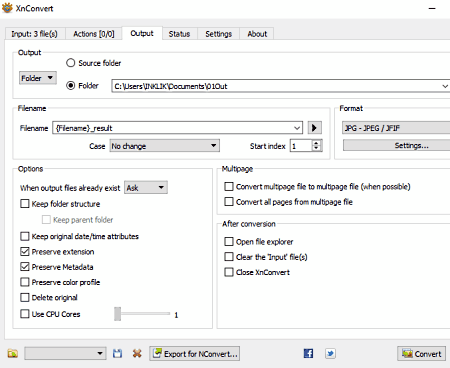Open the About tab
The width and height of the screenshot is (450, 368).
coord(257,34)
